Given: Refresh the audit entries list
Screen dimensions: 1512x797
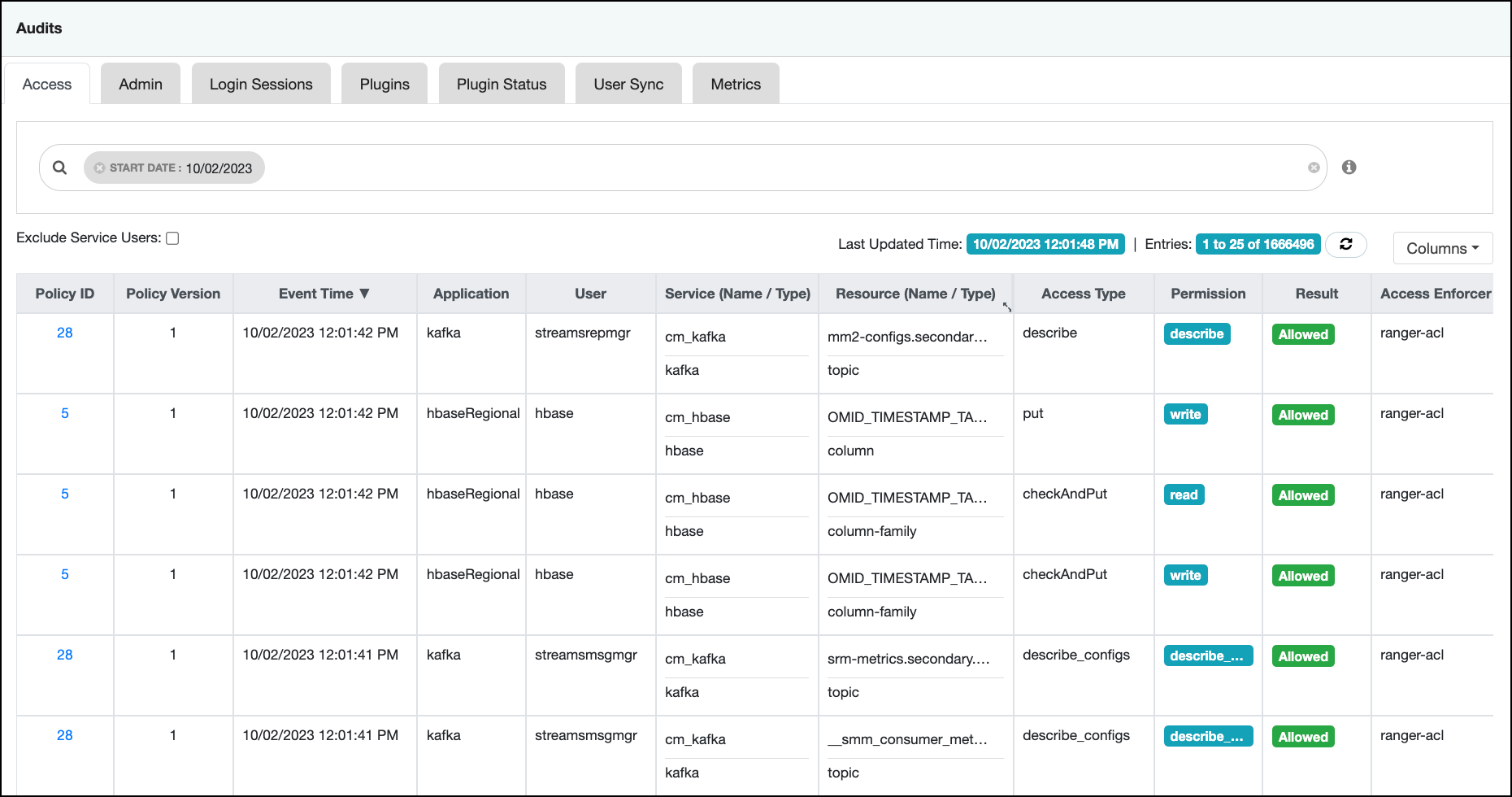Looking at the screenshot, I should pos(1345,244).
